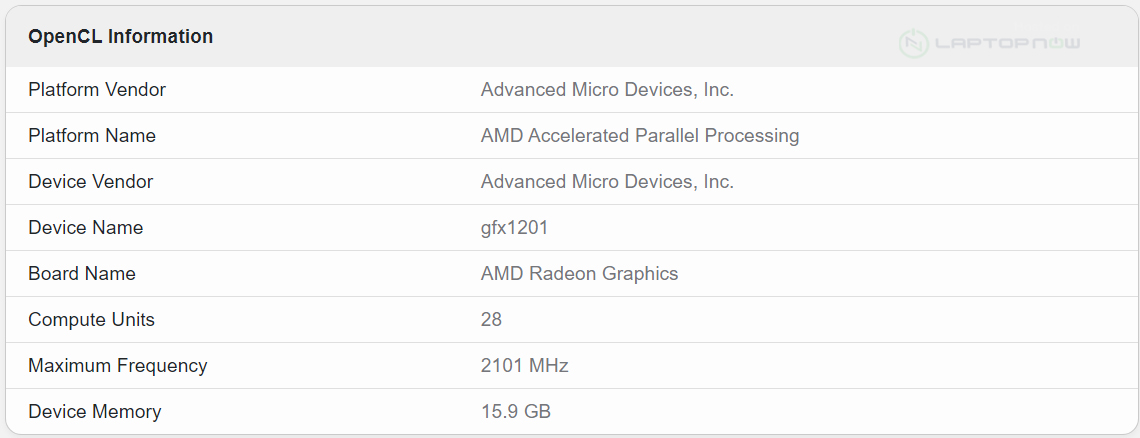
Task: Select the OpenCL Information heading
Action: pos(120,37)
